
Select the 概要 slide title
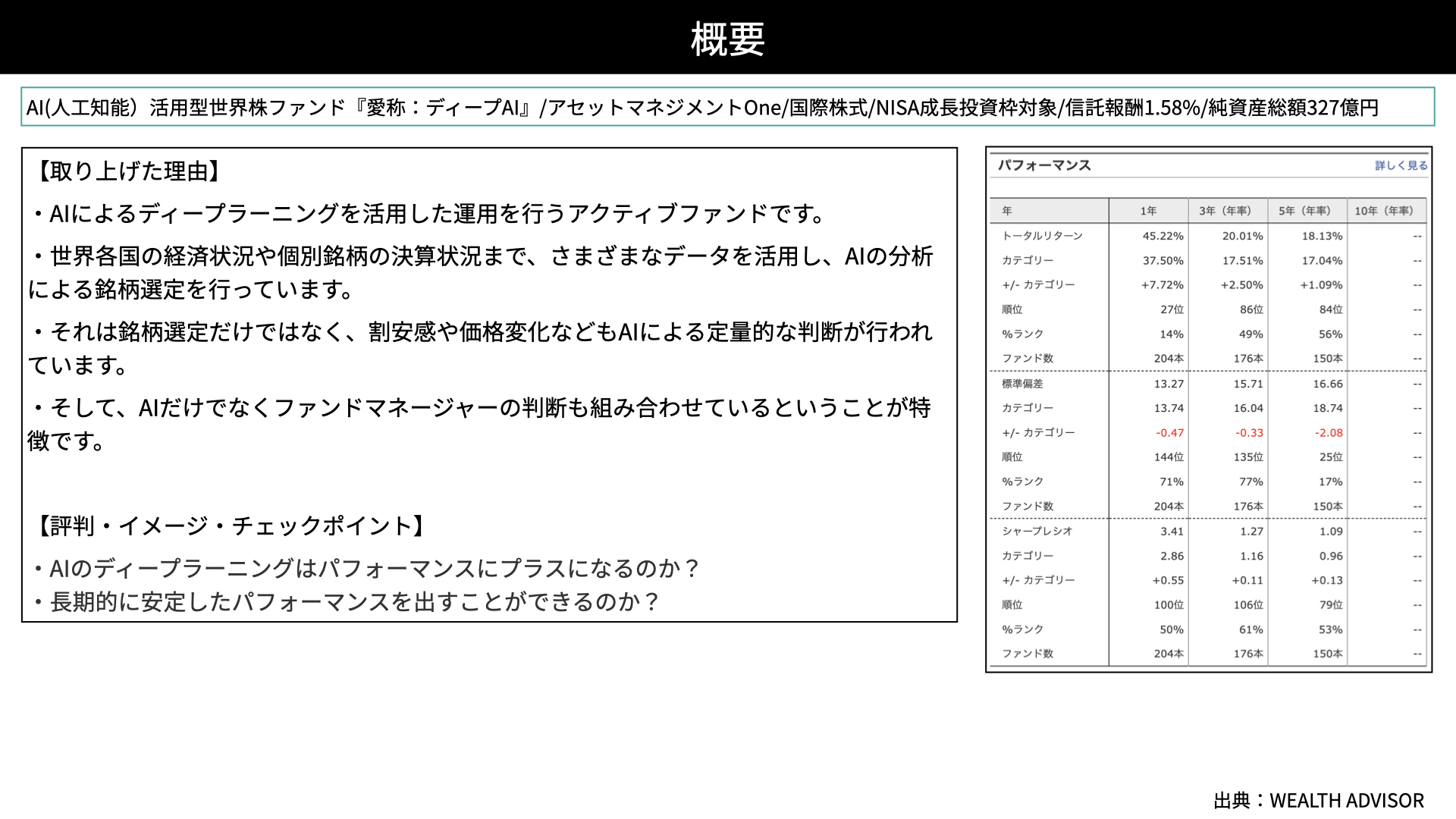point(728,39)
